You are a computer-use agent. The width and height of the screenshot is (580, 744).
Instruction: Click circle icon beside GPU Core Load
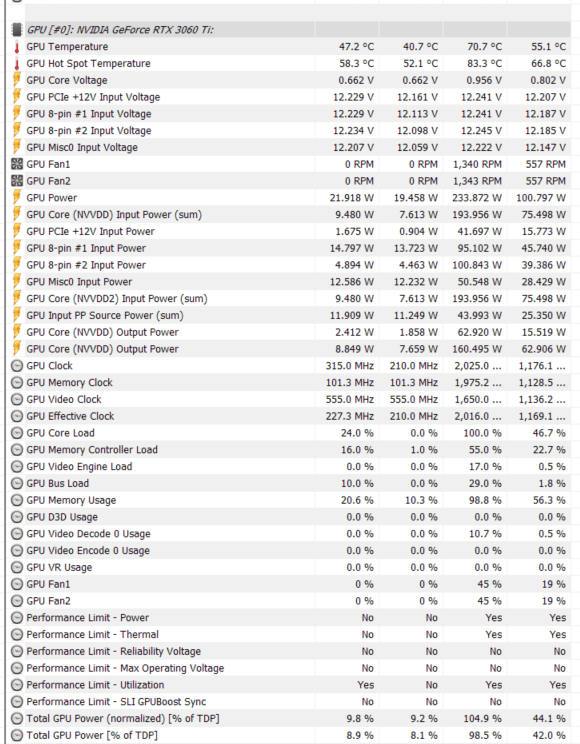click(17, 433)
